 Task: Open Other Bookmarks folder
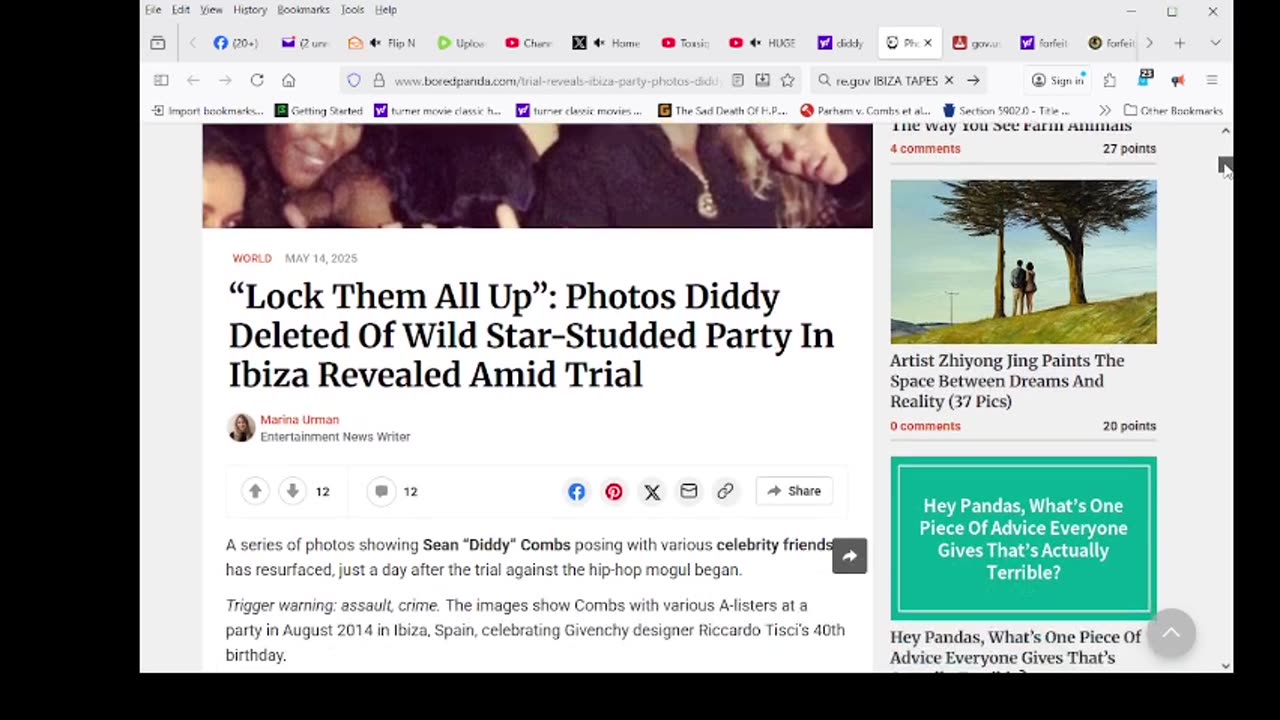click(x=1173, y=111)
